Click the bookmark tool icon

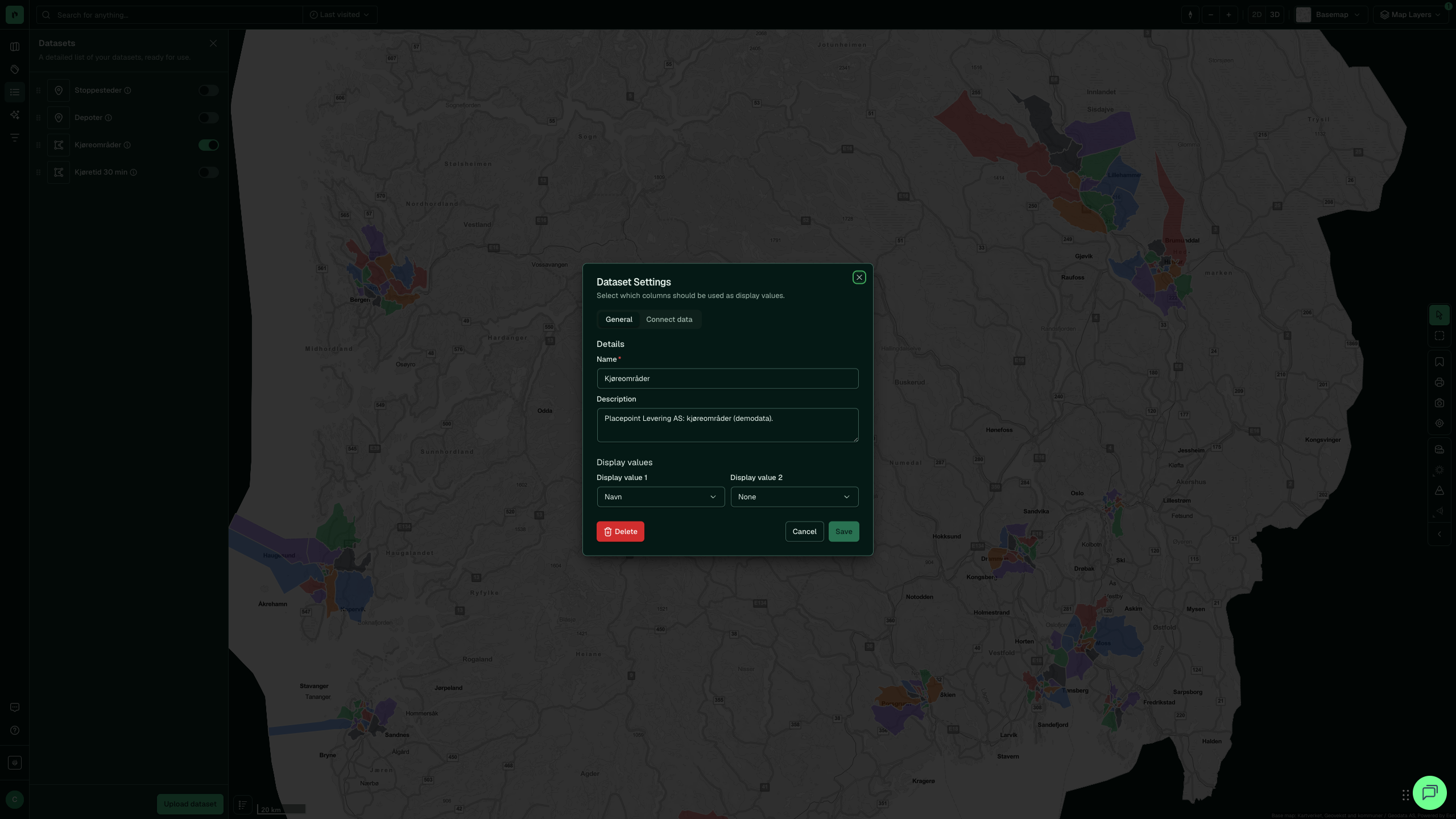(x=1440, y=362)
